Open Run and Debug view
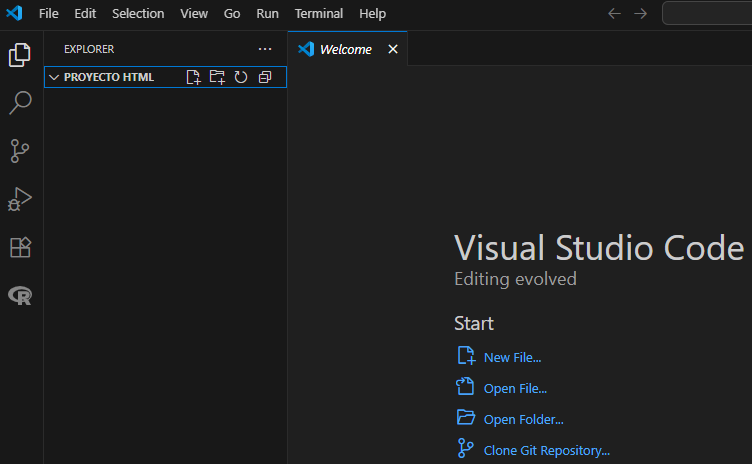The width and height of the screenshot is (752, 464). (20, 199)
